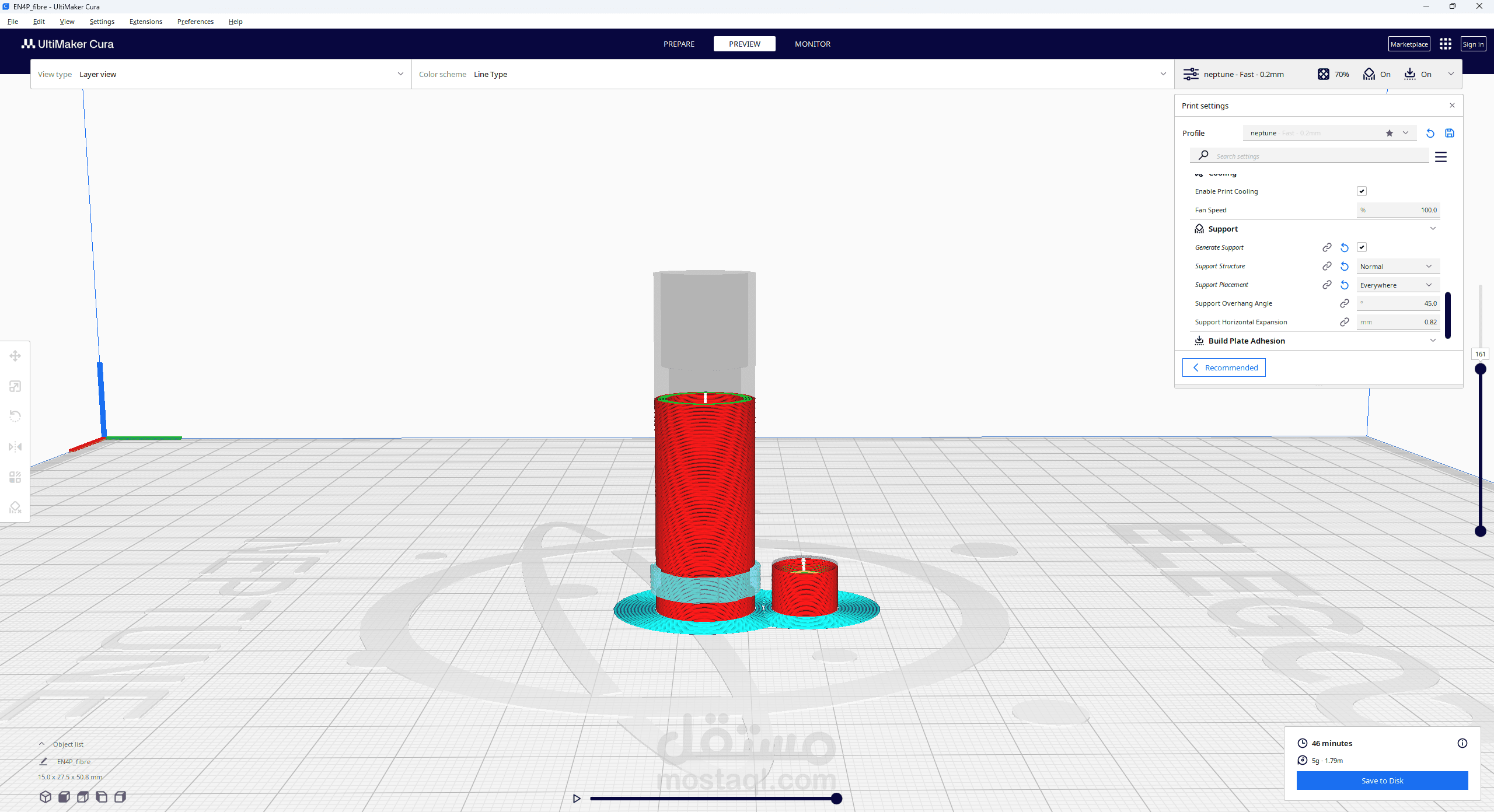Switch to right side view cube icon

[120, 797]
